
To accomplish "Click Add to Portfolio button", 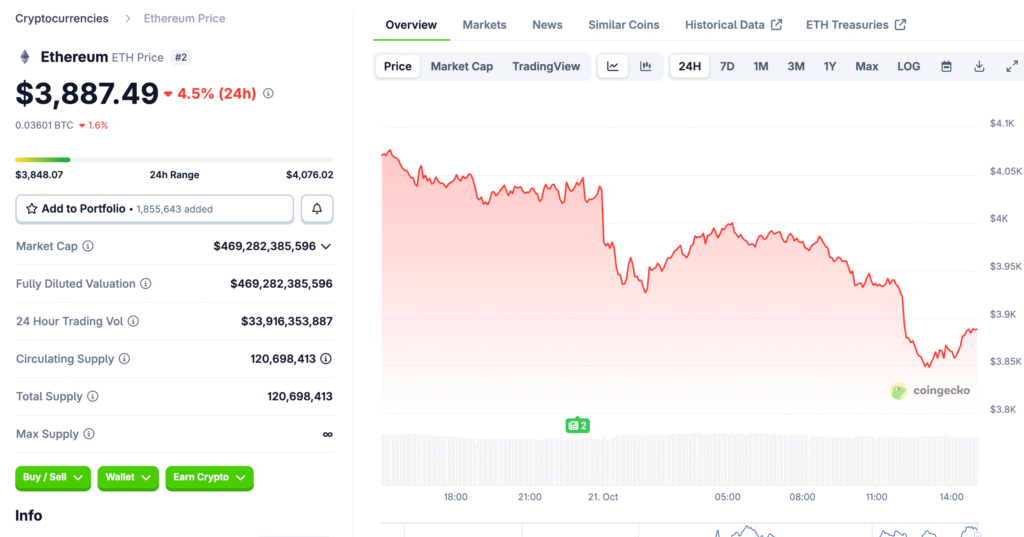I will [x=154, y=209].
